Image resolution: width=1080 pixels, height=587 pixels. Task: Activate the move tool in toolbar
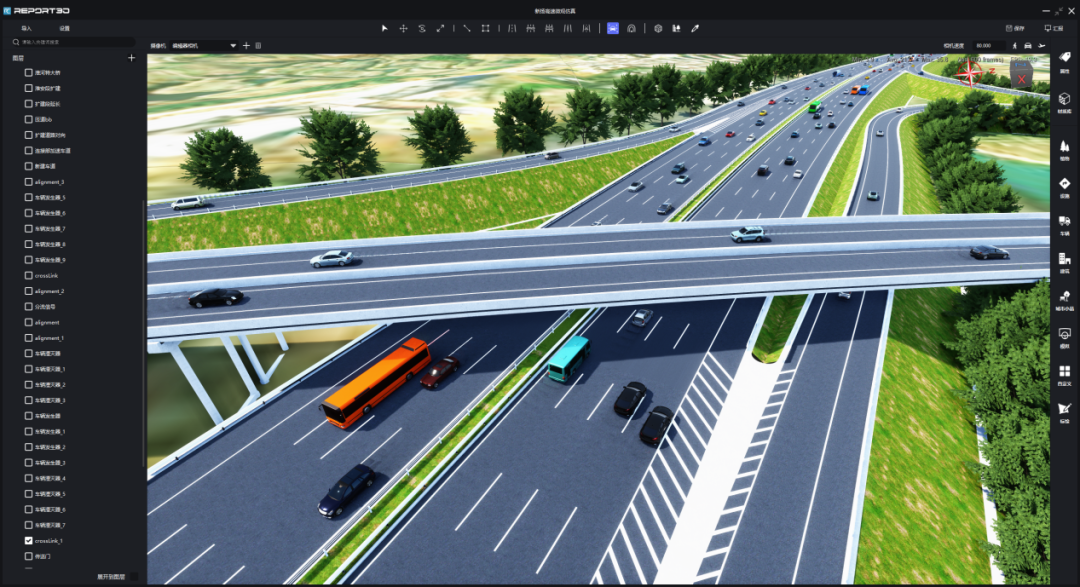[x=403, y=28]
